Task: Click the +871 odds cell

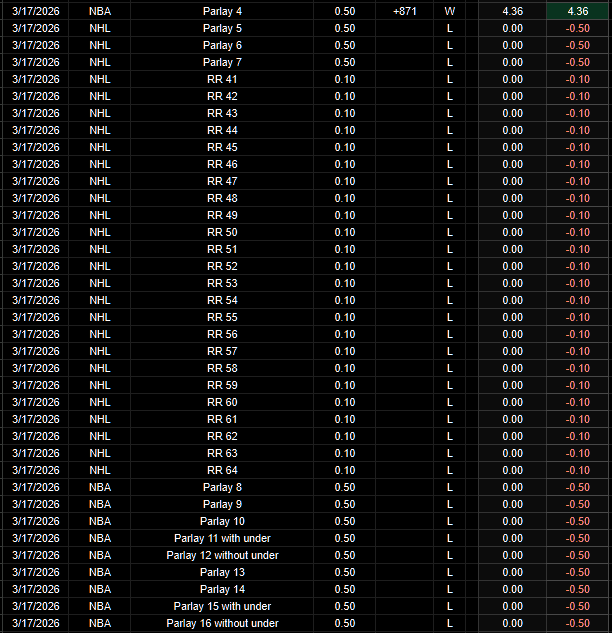Action: point(405,11)
